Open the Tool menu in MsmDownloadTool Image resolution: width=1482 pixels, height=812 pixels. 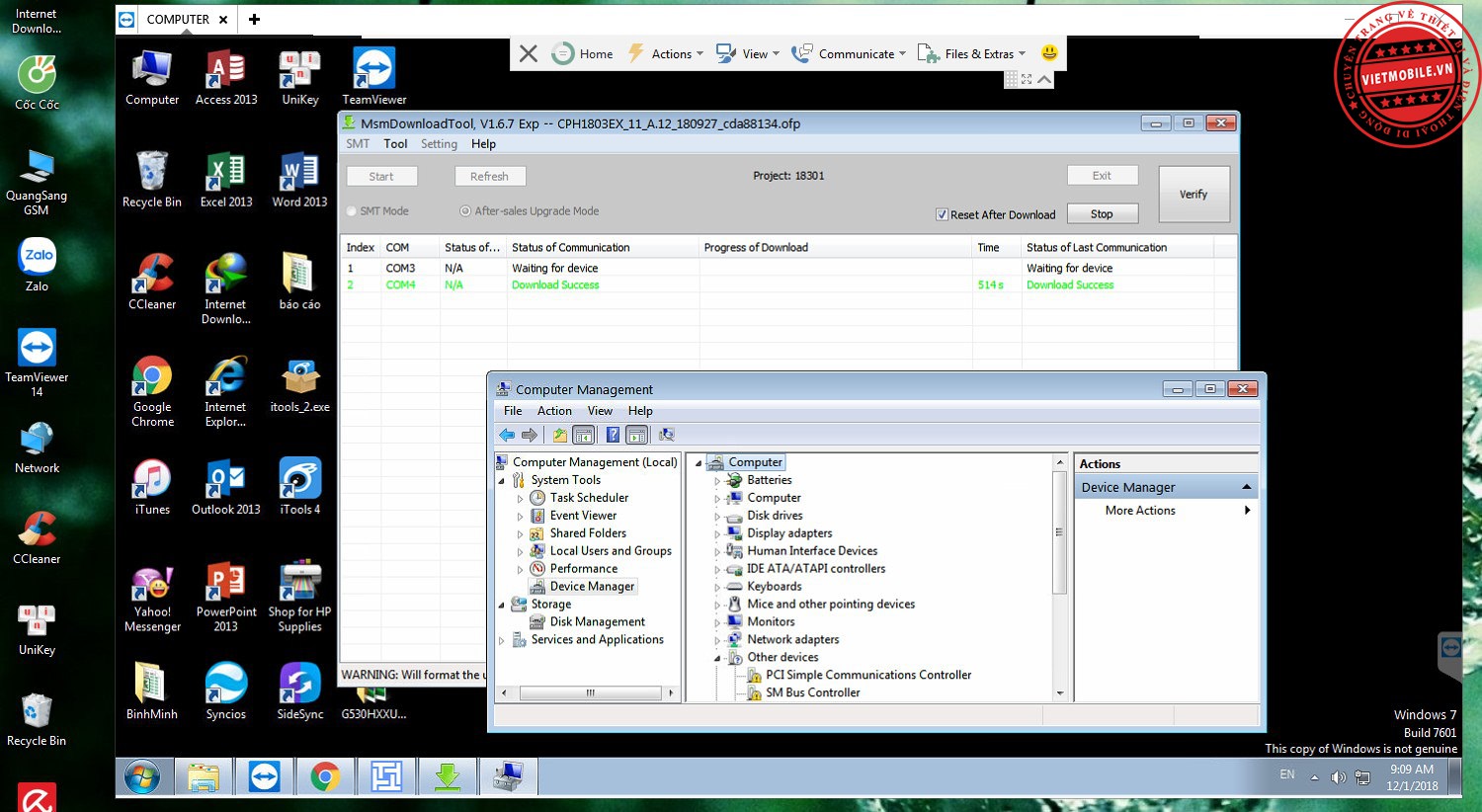(395, 144)
